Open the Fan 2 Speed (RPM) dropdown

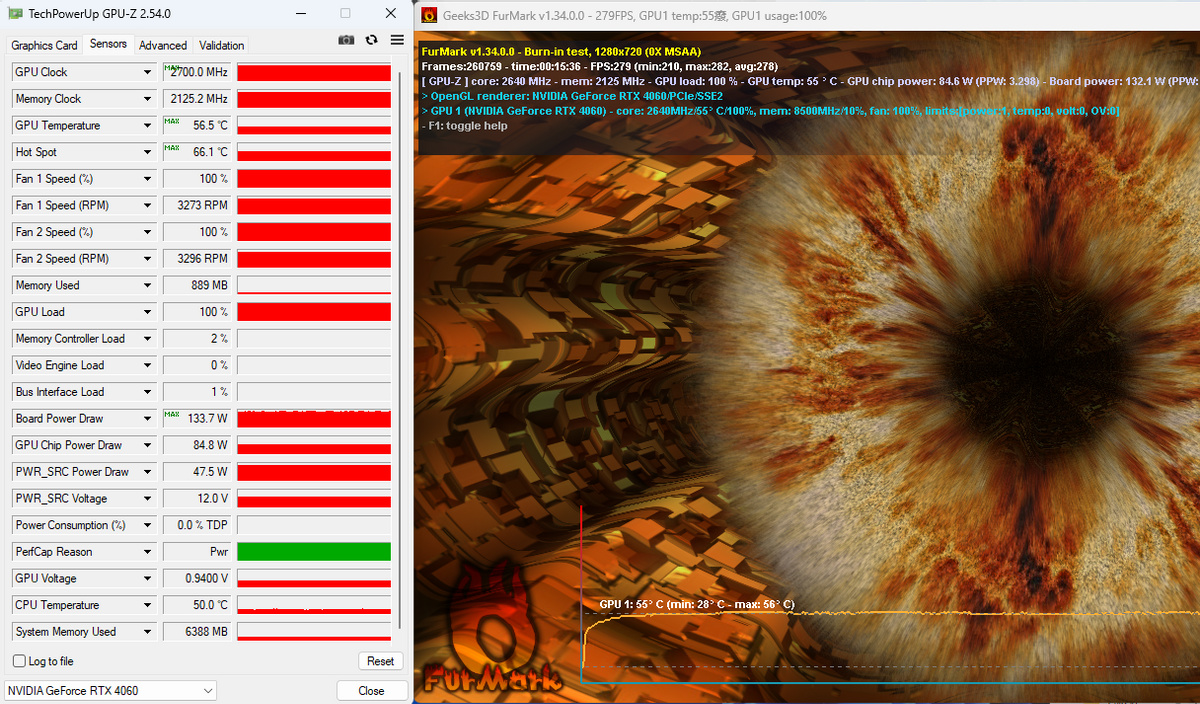click(148, 259)
